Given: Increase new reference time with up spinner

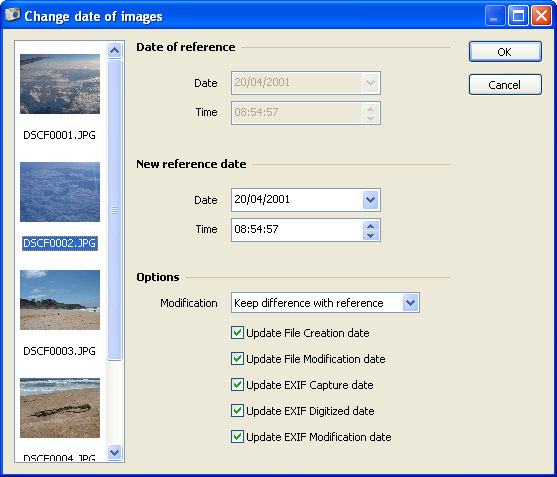Looking at the screenshot, I should click(371, 226).
